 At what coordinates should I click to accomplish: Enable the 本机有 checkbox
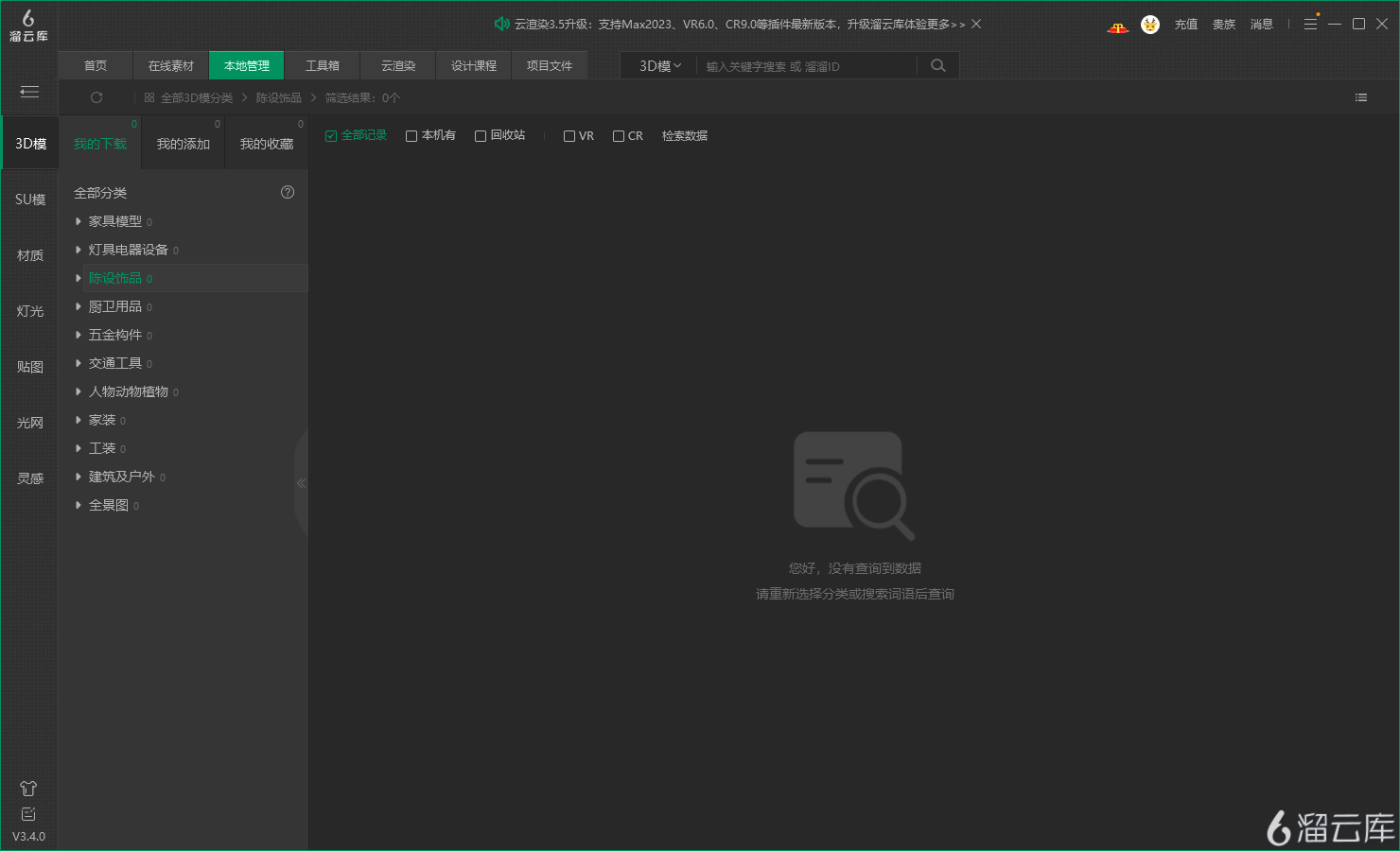(x=411, y=136)
